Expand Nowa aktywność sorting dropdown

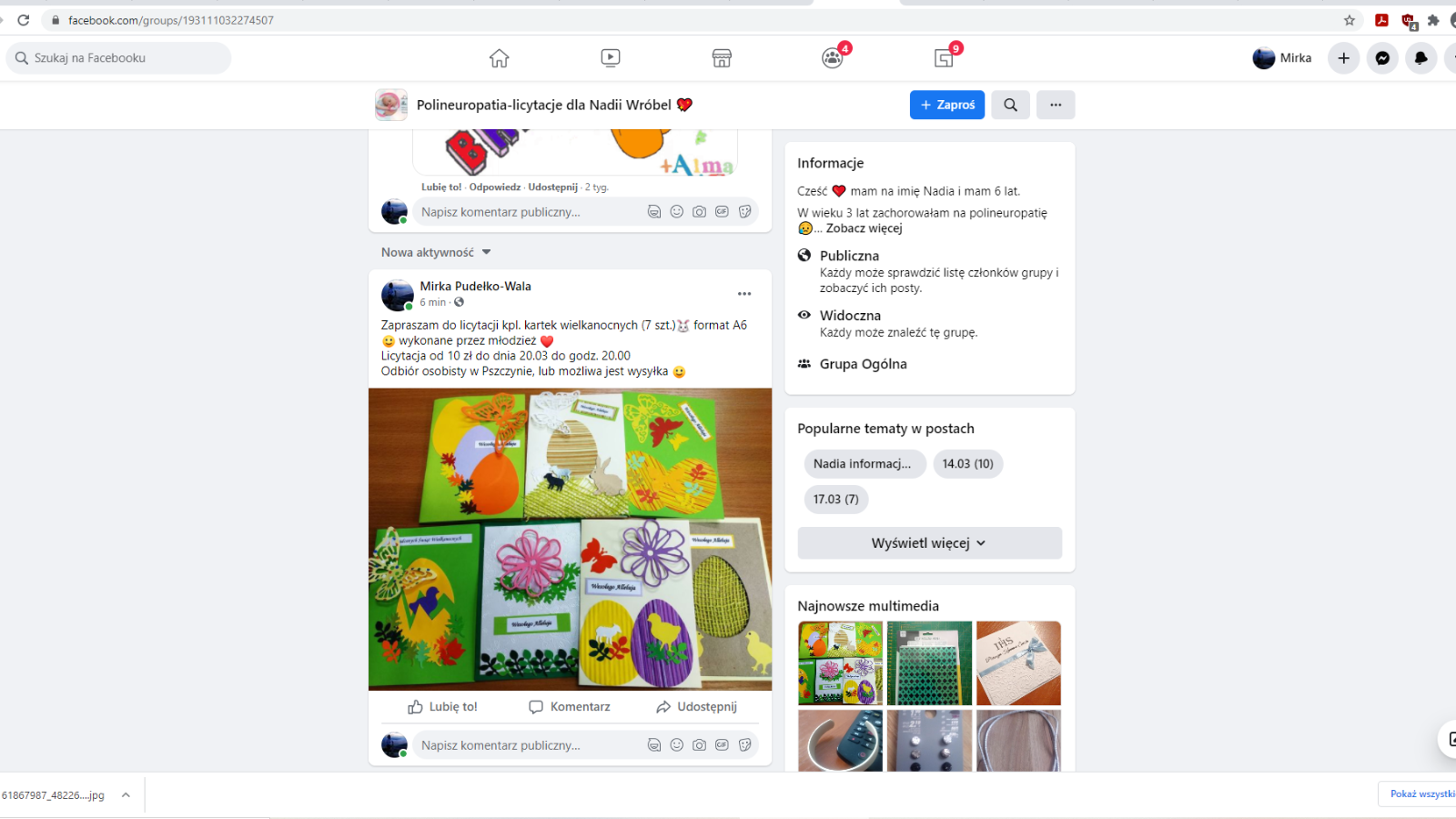436,252
